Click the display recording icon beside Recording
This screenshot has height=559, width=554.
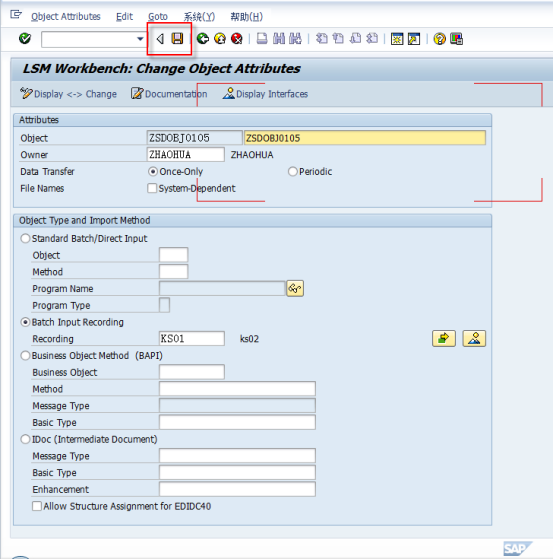click(474, 338)
